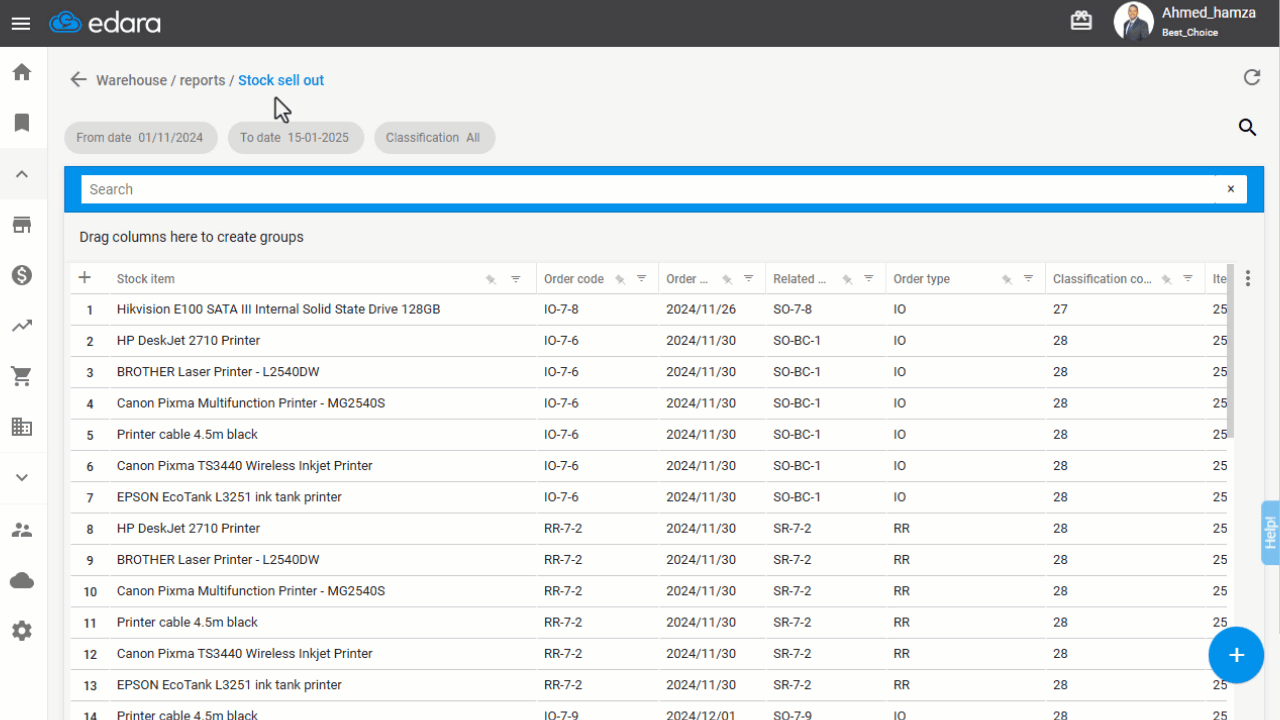Open Ahmed_hamza profile avatar
Screen dimensions: 1280x720
[x=1134, y=21]
